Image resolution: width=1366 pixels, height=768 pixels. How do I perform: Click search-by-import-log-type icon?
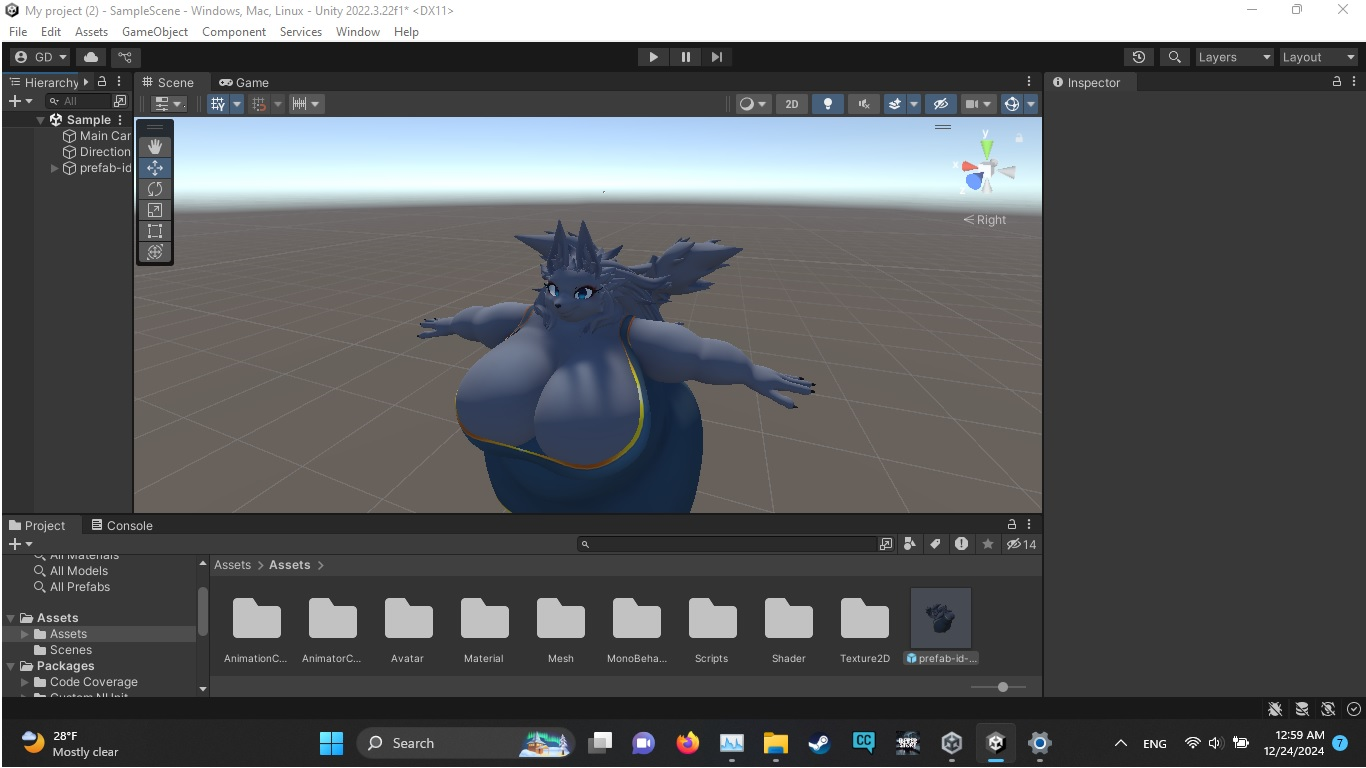(x=961, y=544)
